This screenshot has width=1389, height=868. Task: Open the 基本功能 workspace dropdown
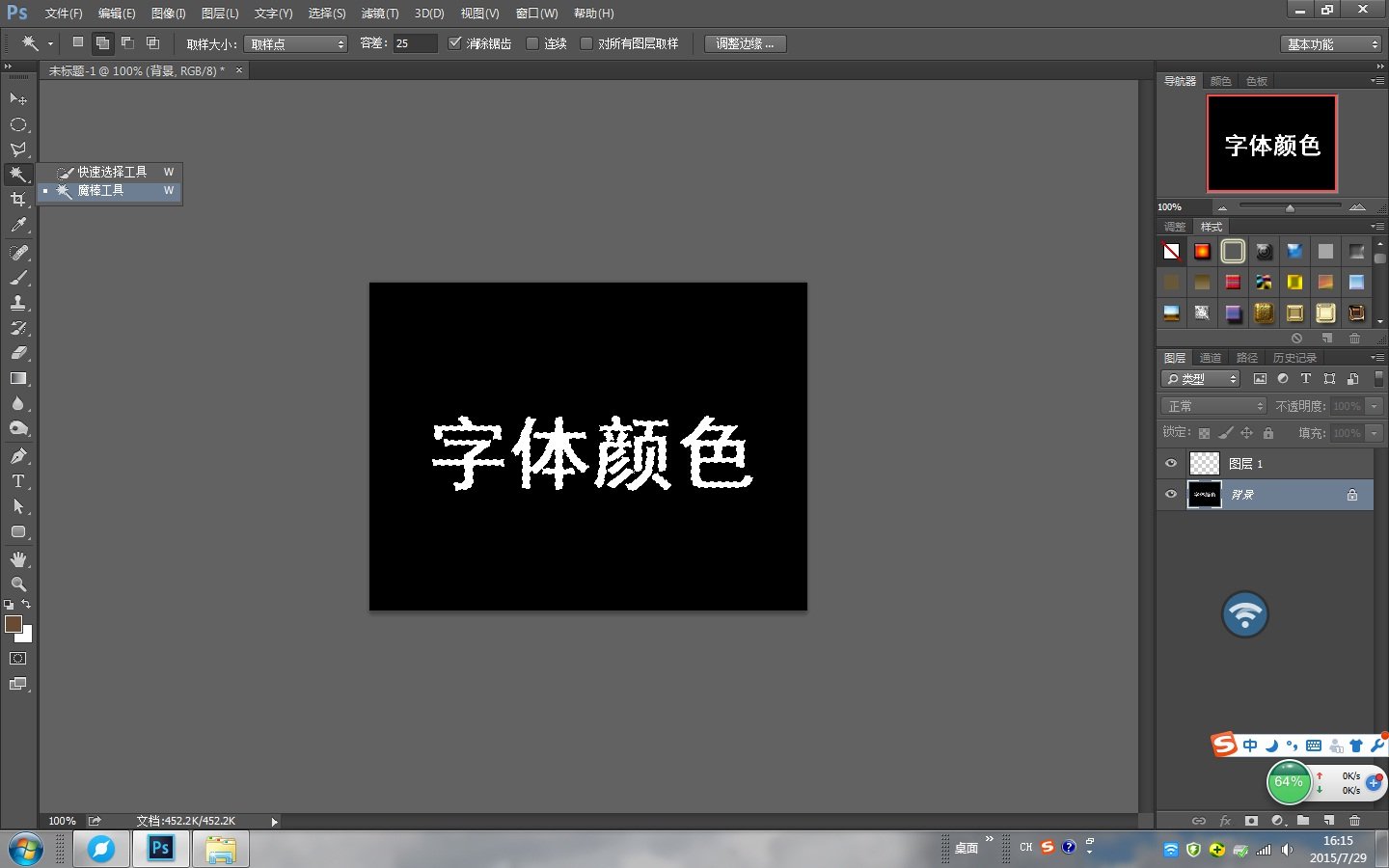[x=1330, y=42]
